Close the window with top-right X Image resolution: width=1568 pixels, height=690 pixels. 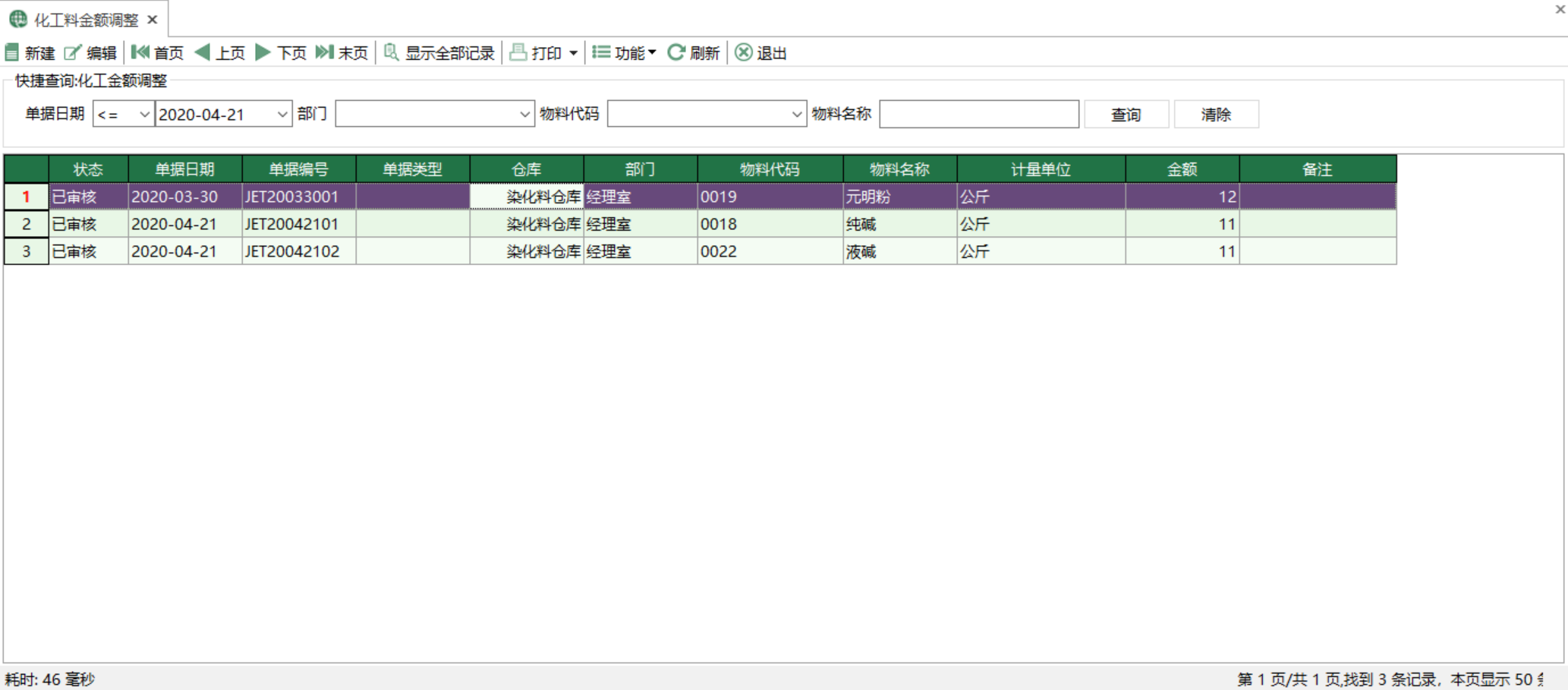[x=1560, y=9]
